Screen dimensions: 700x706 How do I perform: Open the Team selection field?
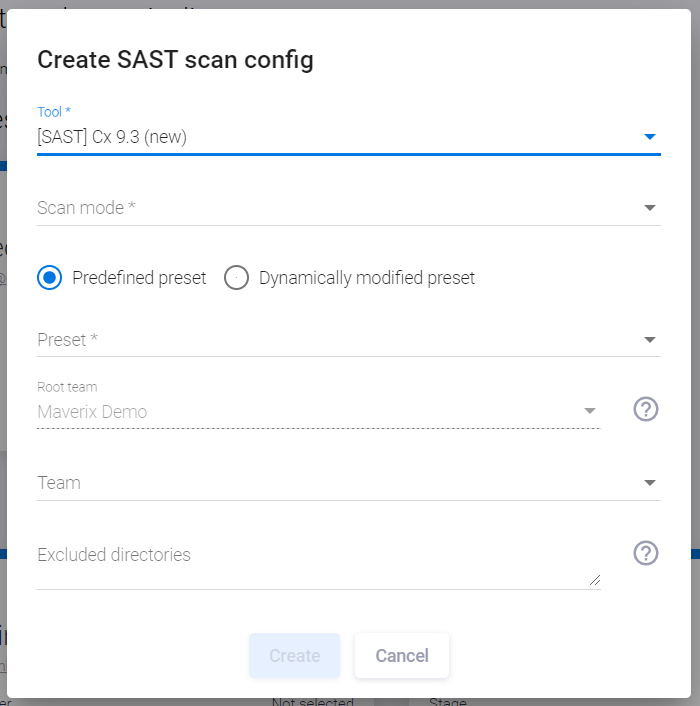click(349, 483)
